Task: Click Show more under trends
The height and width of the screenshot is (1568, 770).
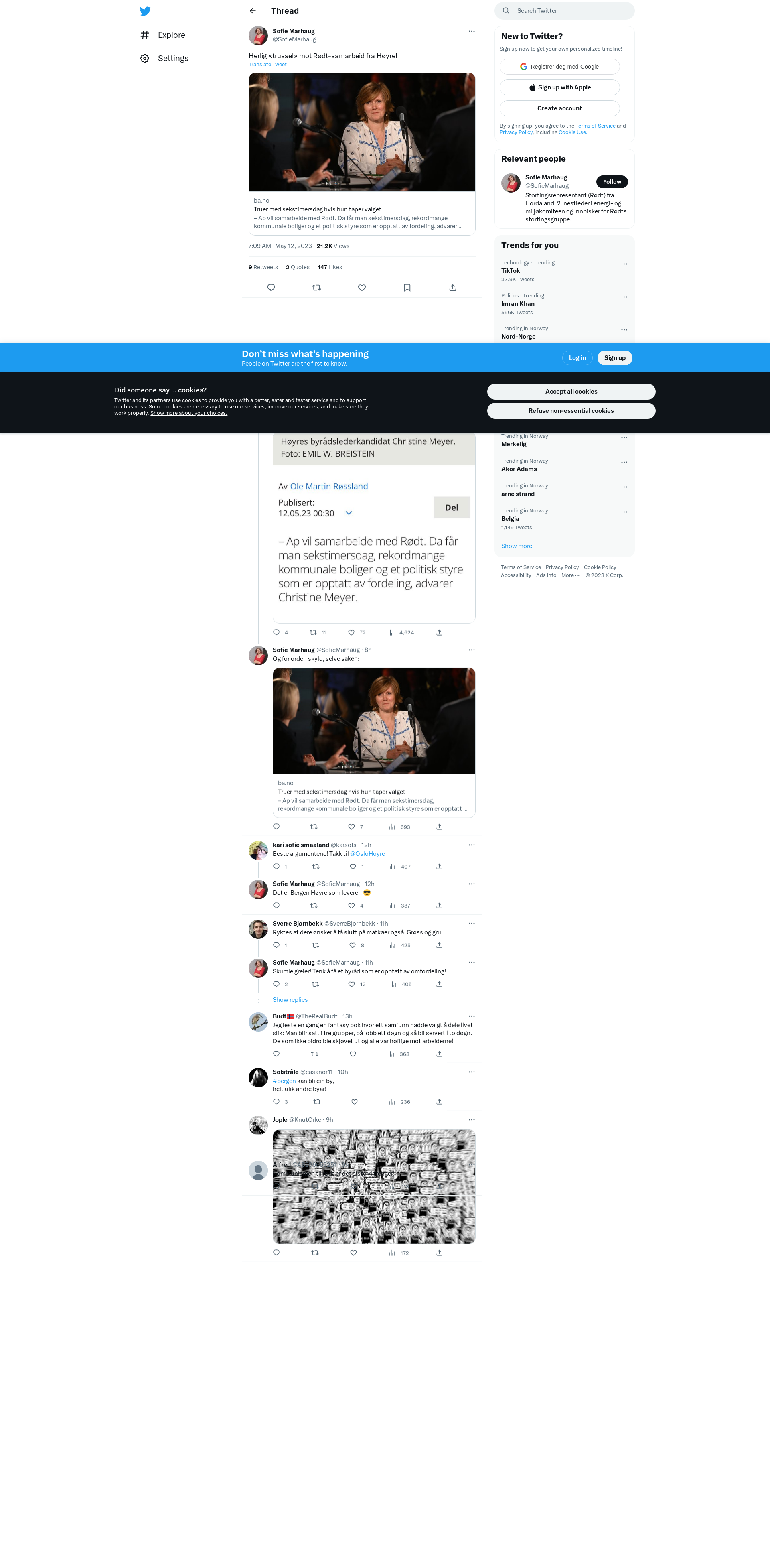Action: [x=517, y=546]
